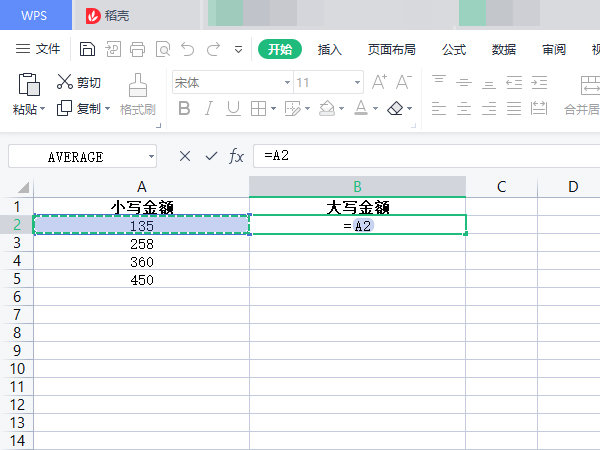This screenshot has height=450, width=600.
Task: Select the 开始 ribbon tab
Action: (x=280, y=49)
